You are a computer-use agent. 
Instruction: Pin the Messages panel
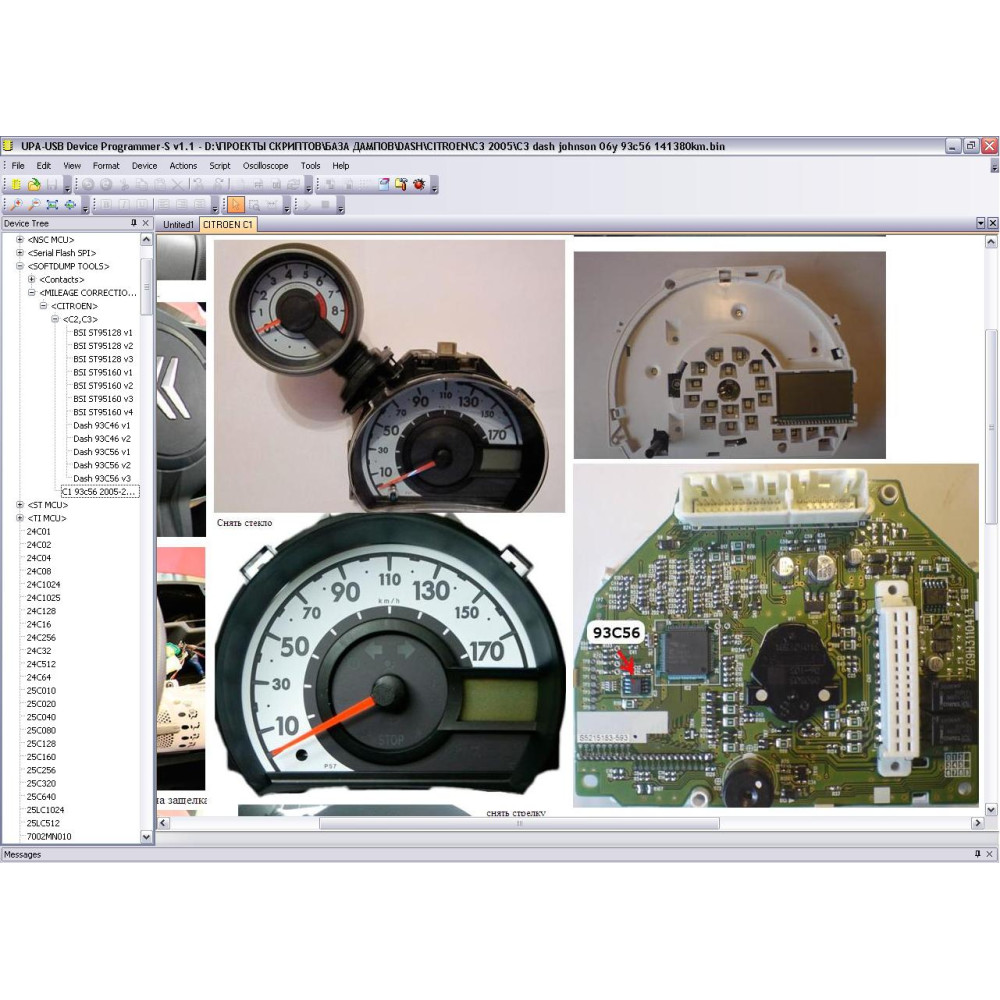coord(978,854)
